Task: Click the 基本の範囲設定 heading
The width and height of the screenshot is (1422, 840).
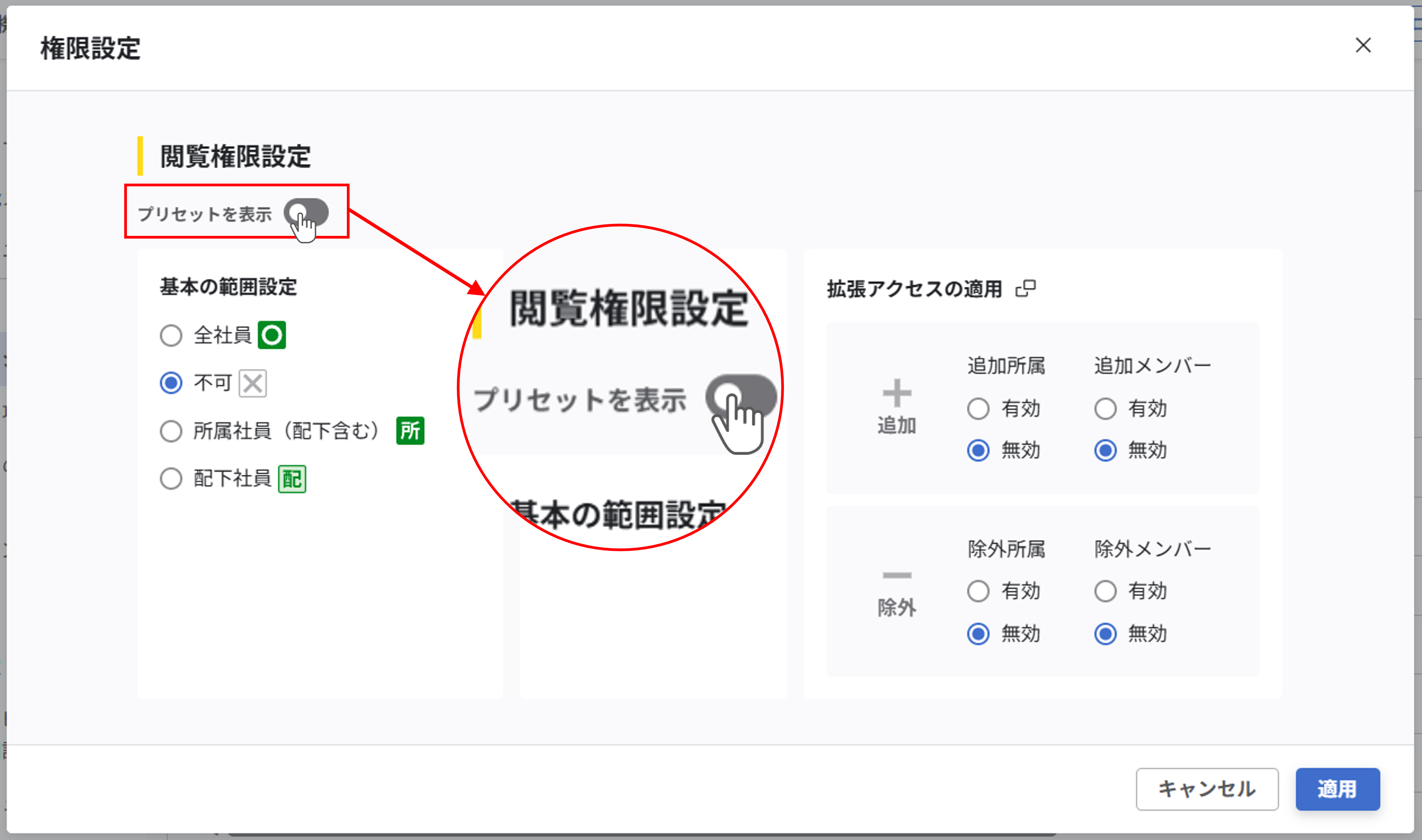Action: coord(228,287)
